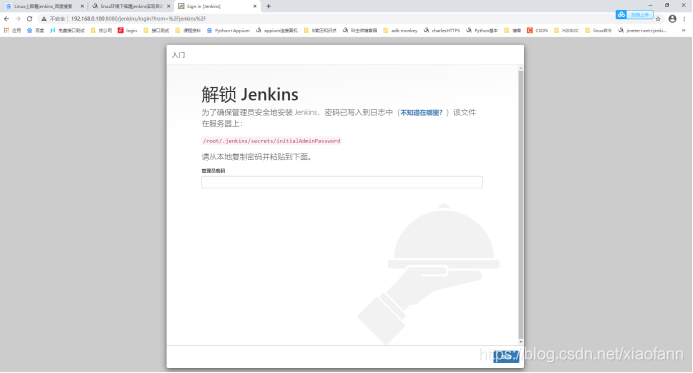Click the blue cloud upload extension button
Screen dimensions: 693x373
pyautogui.click(x=634, y=15)
